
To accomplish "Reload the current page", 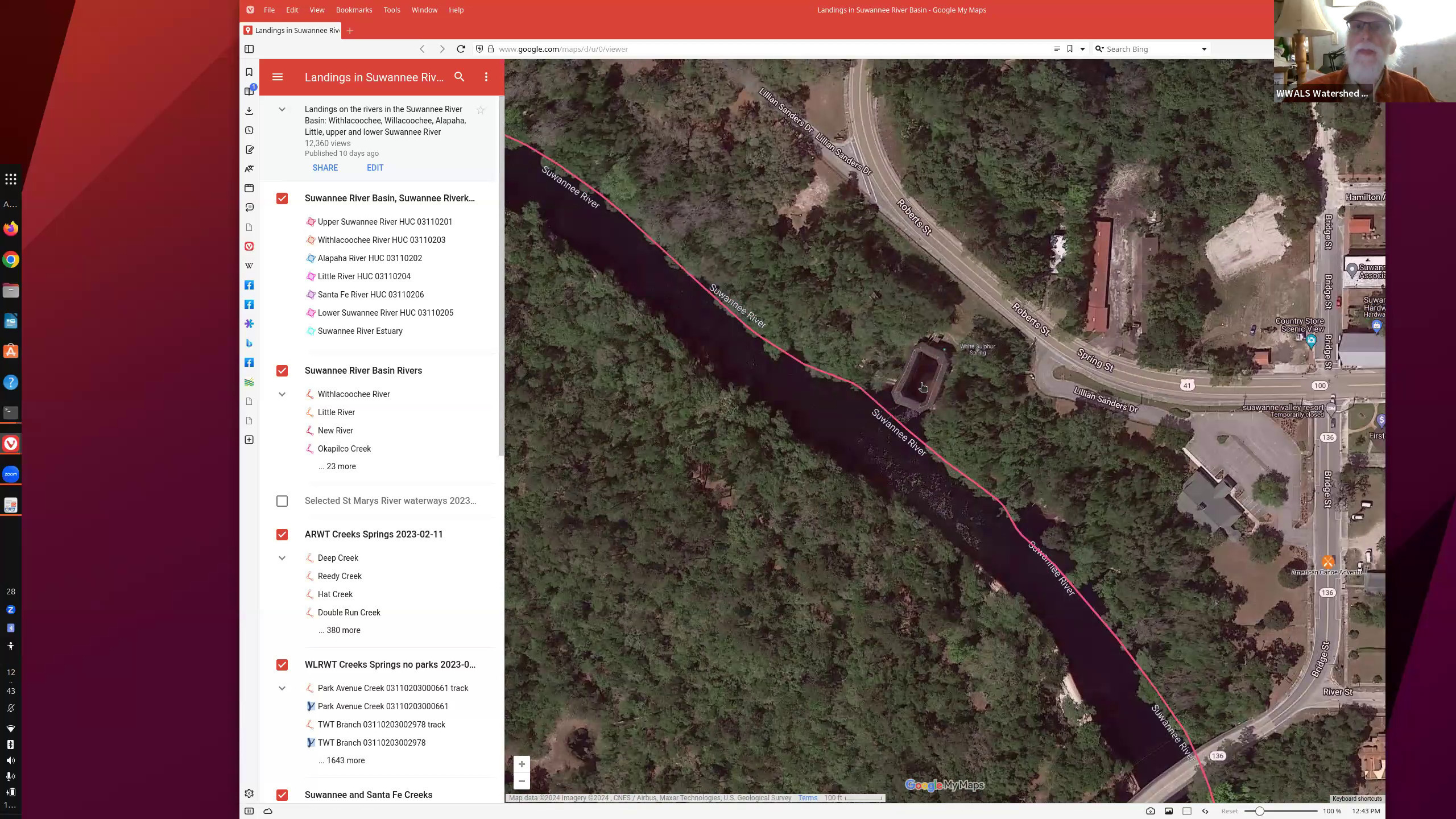I will coord(461,49).
